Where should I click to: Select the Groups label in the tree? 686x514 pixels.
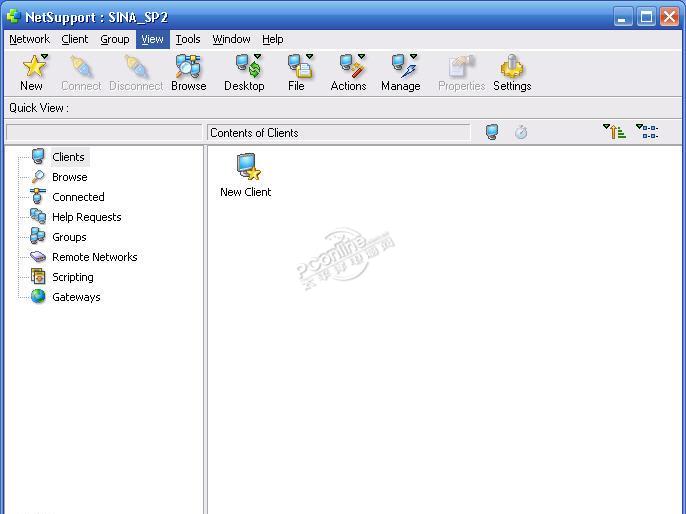pos(69,237)
